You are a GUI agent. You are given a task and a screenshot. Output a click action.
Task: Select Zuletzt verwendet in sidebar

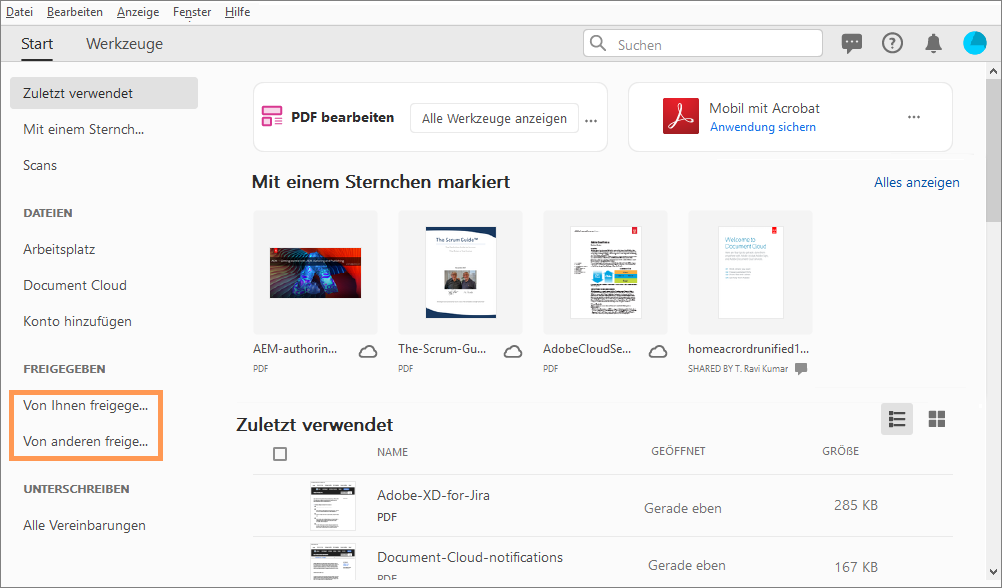point(104,93)
